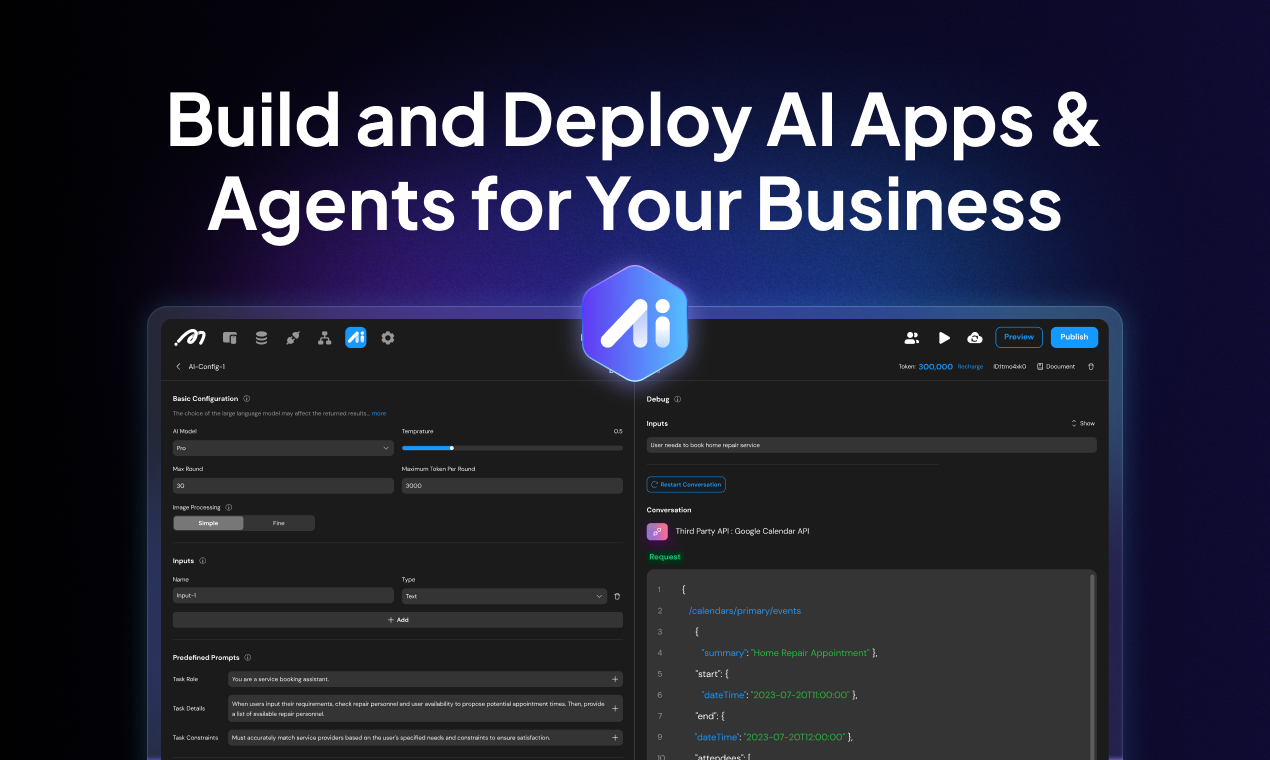Click the Maximum Token Per Round field
Screen dimensions: 1270x760
coord(512,485)
